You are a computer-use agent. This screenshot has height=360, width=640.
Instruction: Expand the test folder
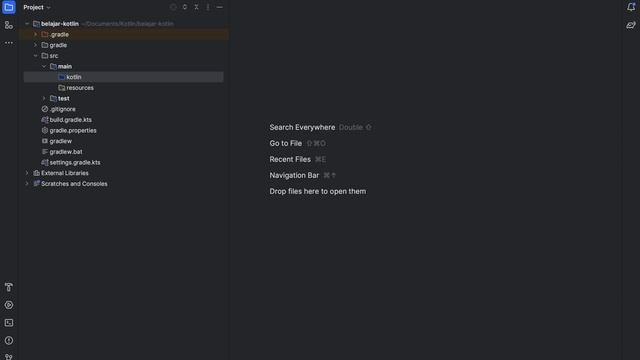[44, 98]
